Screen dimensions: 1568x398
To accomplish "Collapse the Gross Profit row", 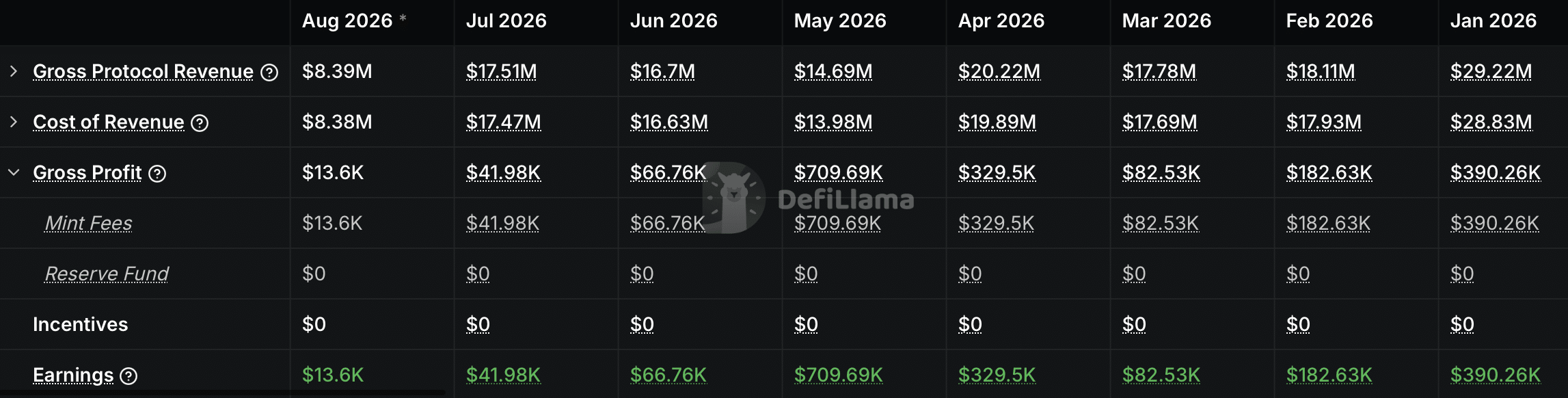I will pyautogui.click(x=14, y=172).
